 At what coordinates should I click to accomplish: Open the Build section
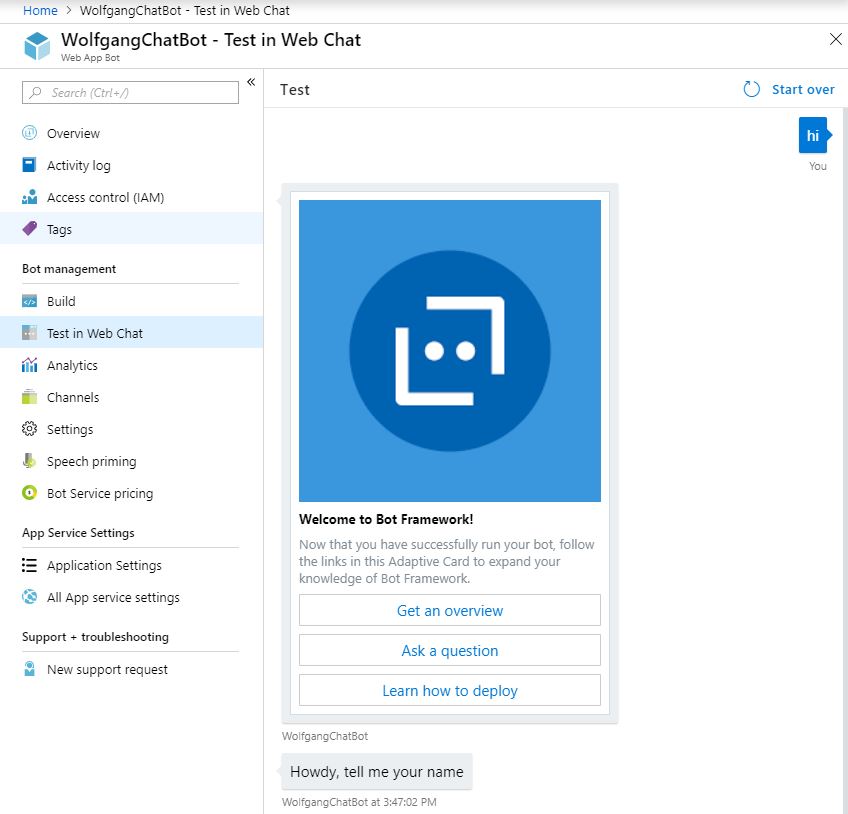(x=60, y=301)
